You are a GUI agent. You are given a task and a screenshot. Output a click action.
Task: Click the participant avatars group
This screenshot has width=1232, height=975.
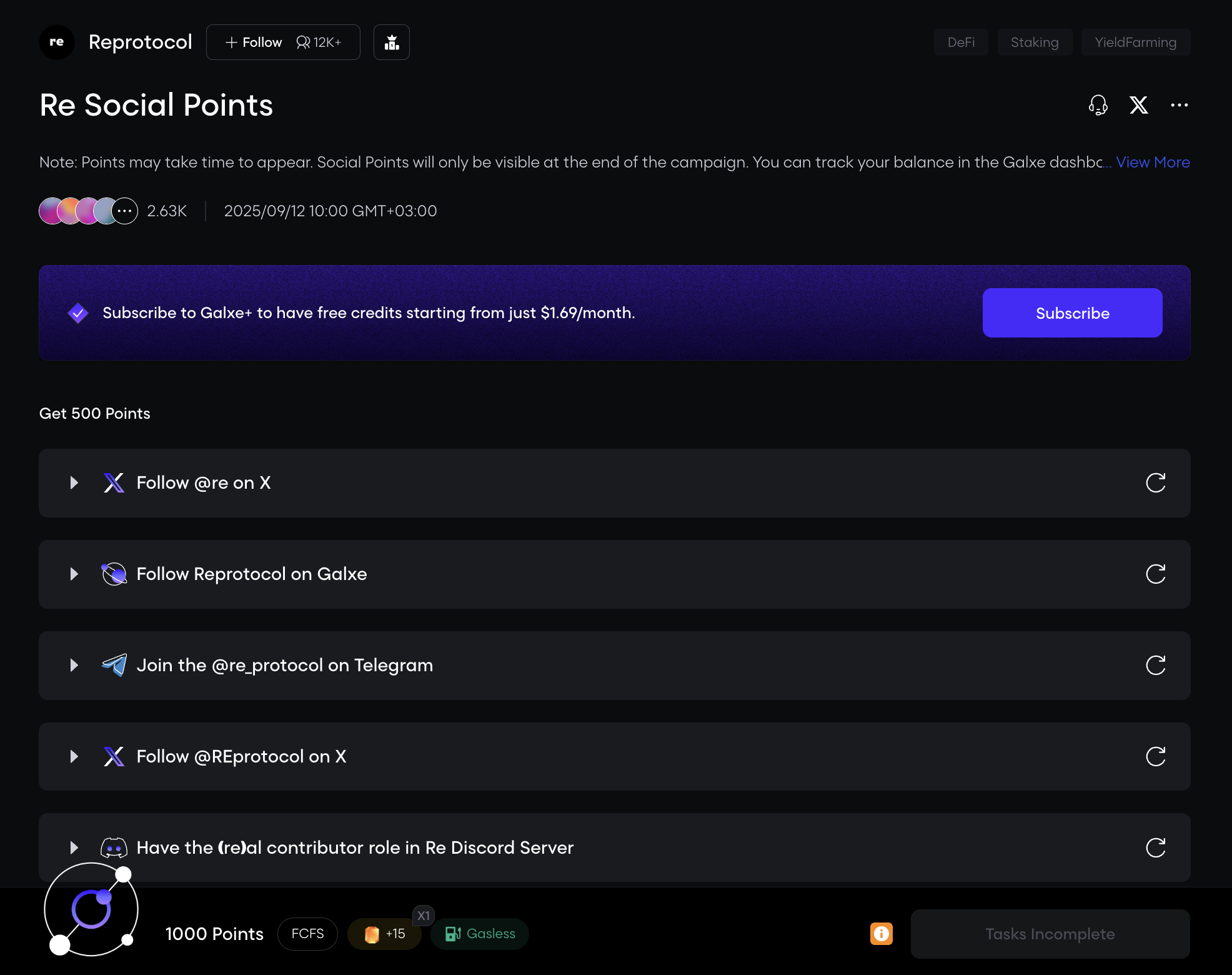pos(88,211)
